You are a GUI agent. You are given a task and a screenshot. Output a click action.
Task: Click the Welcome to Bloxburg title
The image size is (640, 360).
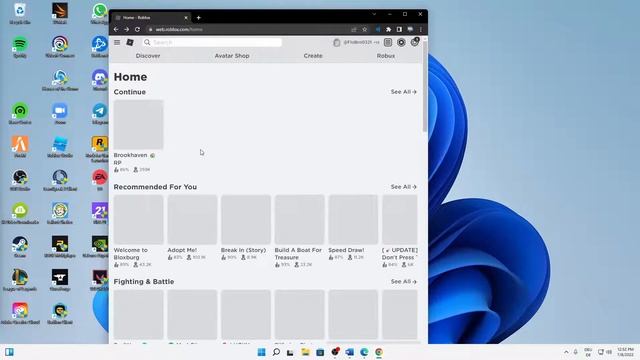[131, 254]
